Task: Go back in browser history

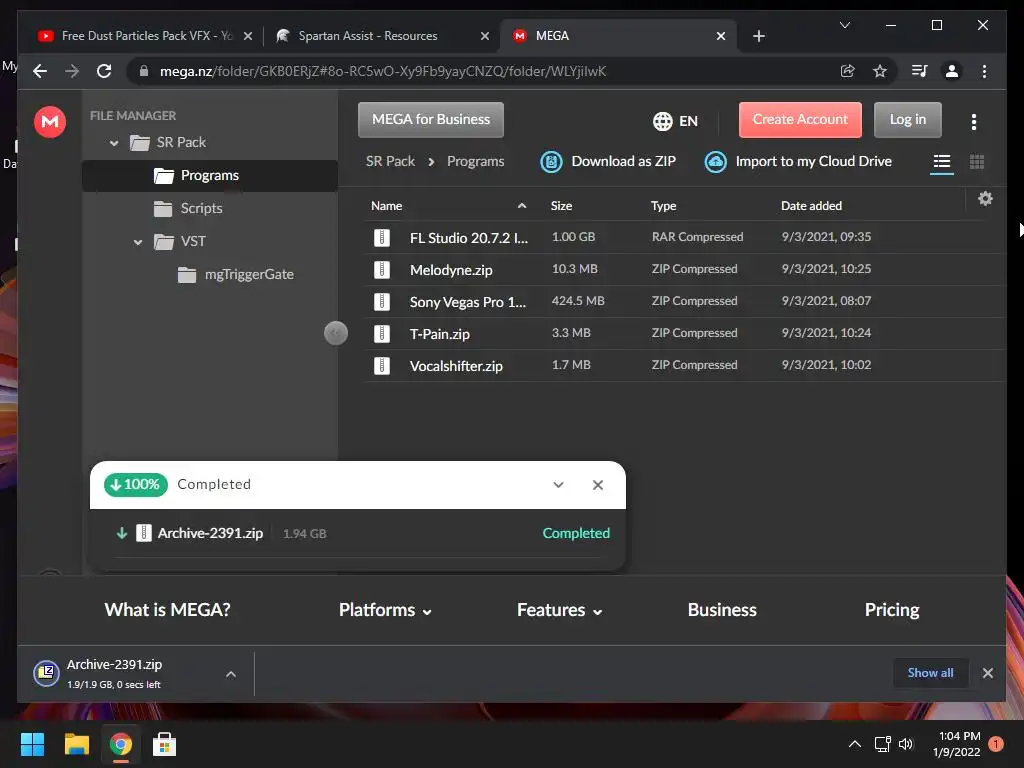Action: tap(40, 71)
